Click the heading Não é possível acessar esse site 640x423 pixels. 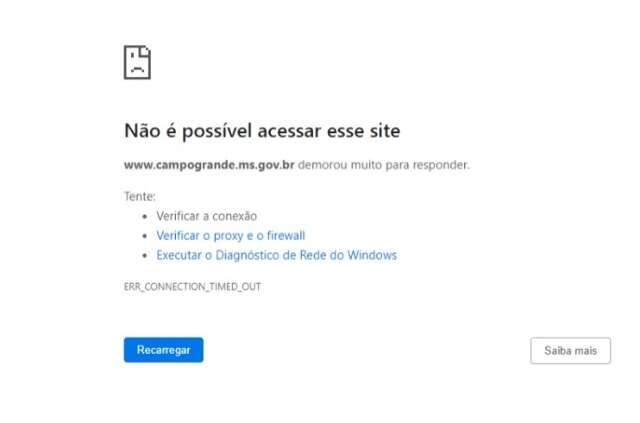pos(262,131)
